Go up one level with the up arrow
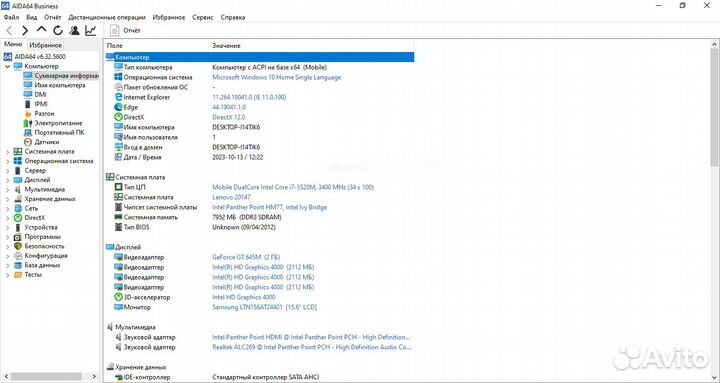Viewport: 720px width, 383px height. coord(41,30)
